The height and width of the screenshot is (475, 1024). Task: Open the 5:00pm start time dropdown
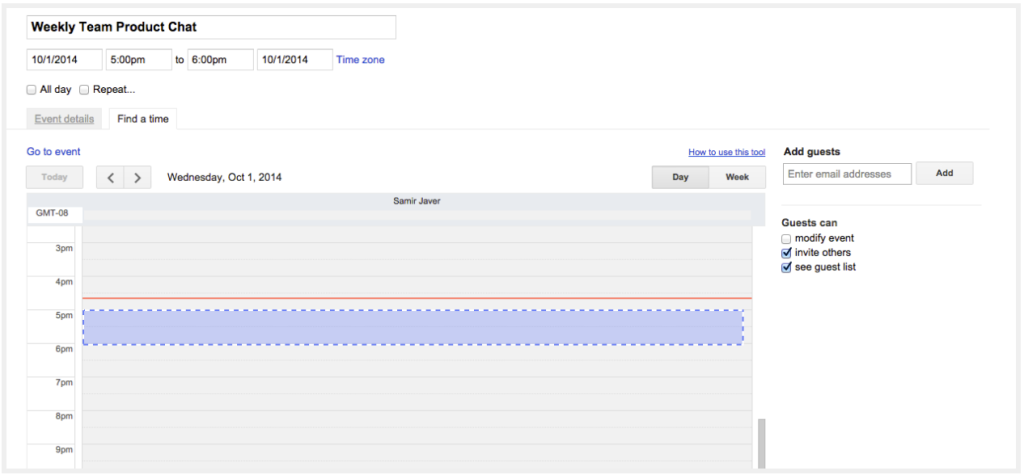[x=139, y=60]
